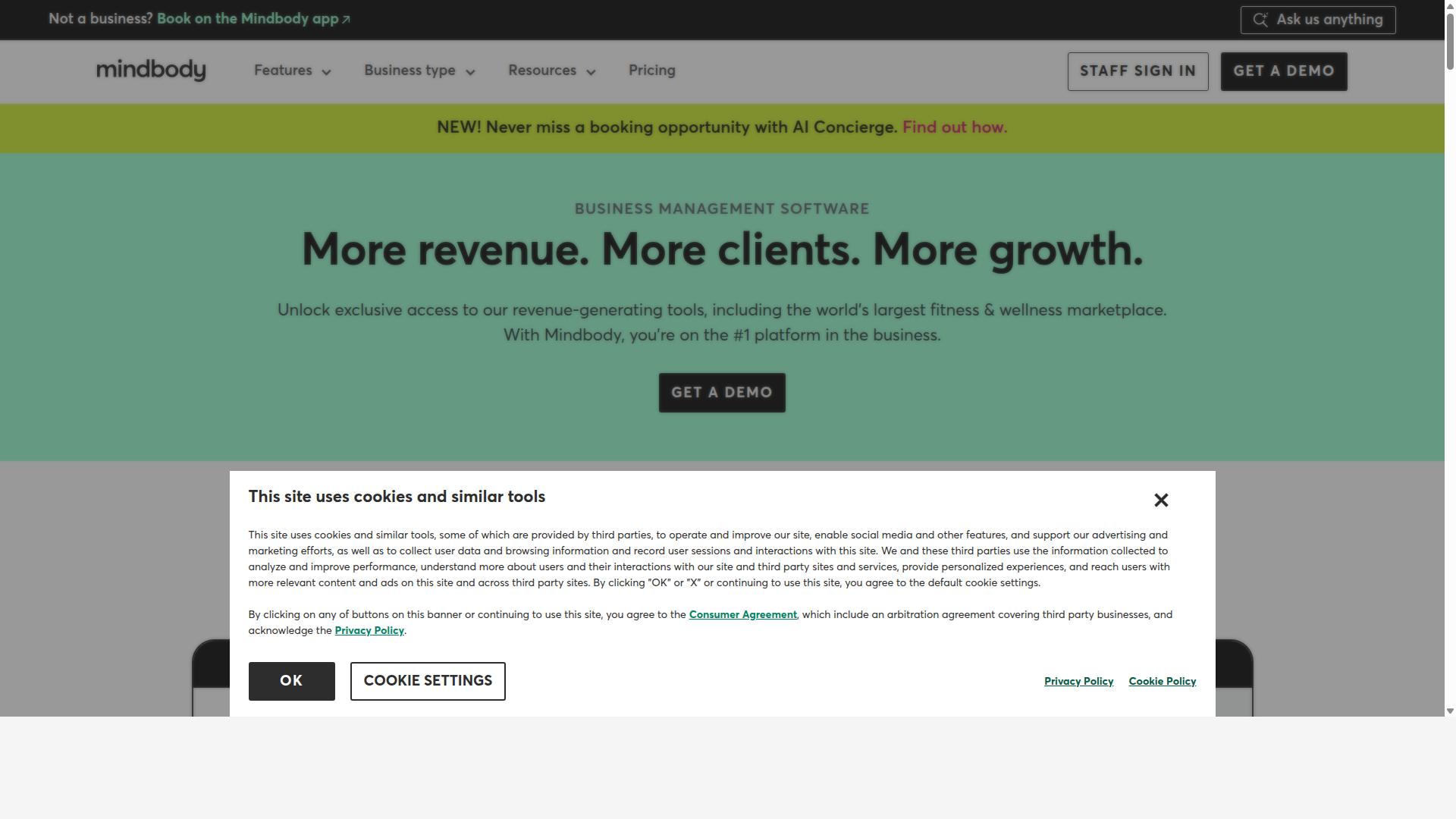Screen dimensions: 1456x819
Task: Expand the Features chevron
Action: (326, 72)
